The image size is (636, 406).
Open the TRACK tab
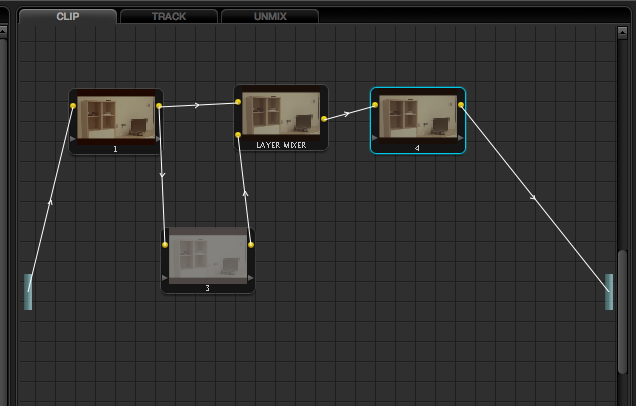click(169, 16)
